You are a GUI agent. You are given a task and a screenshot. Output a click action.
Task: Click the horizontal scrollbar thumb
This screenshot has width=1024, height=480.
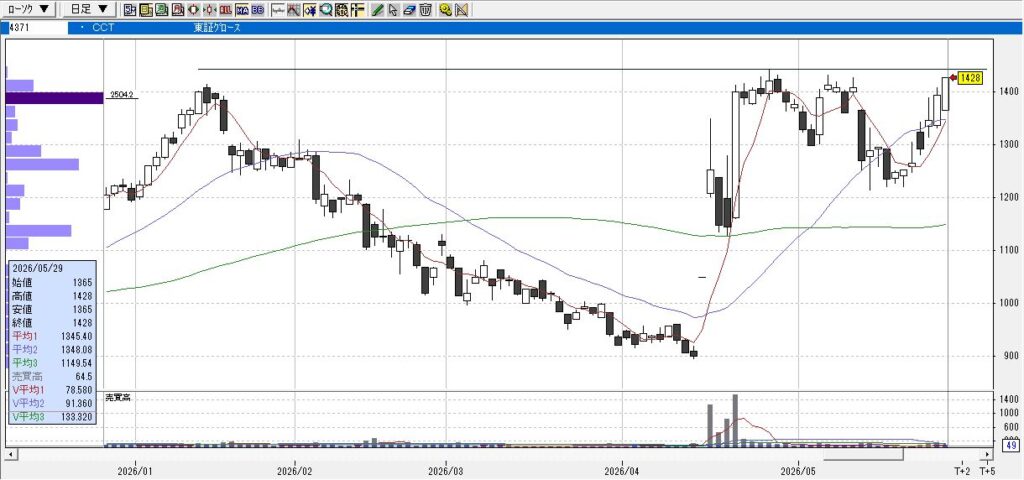pyautogui.click(x=862, y=453)
